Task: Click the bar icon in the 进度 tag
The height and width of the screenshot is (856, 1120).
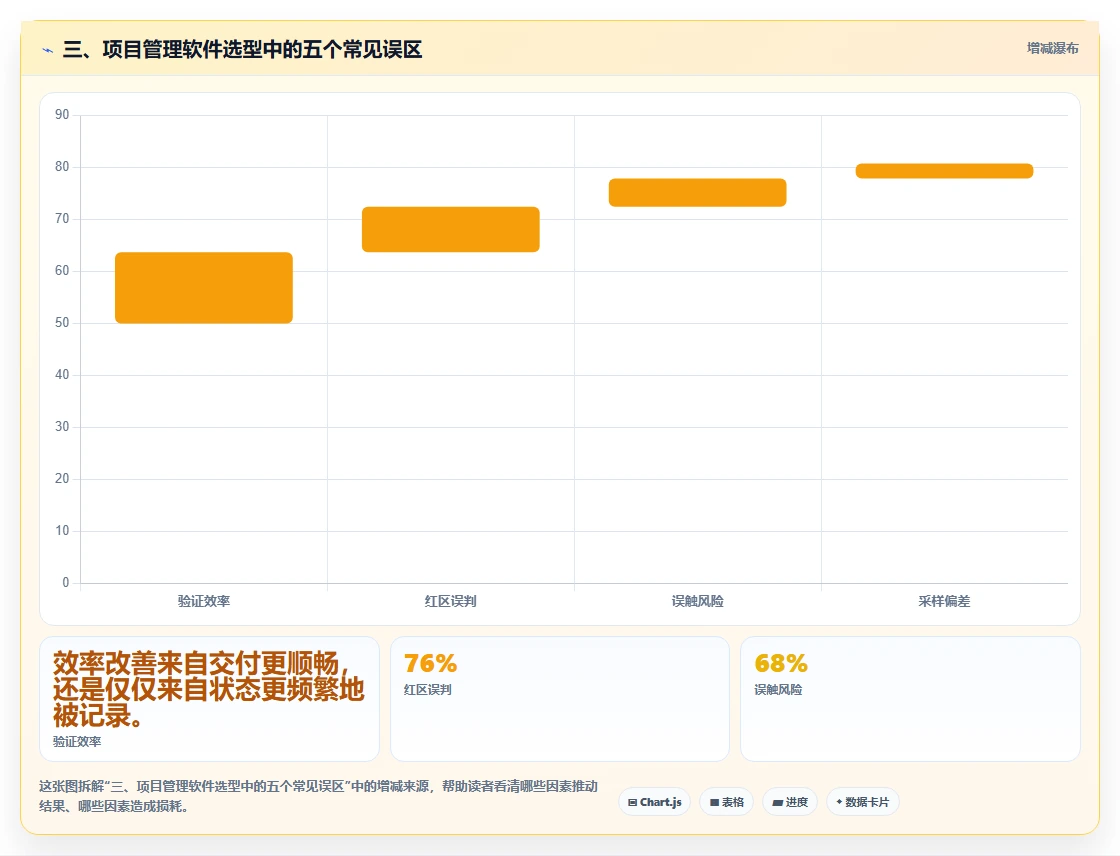Action: pos(778,803)
